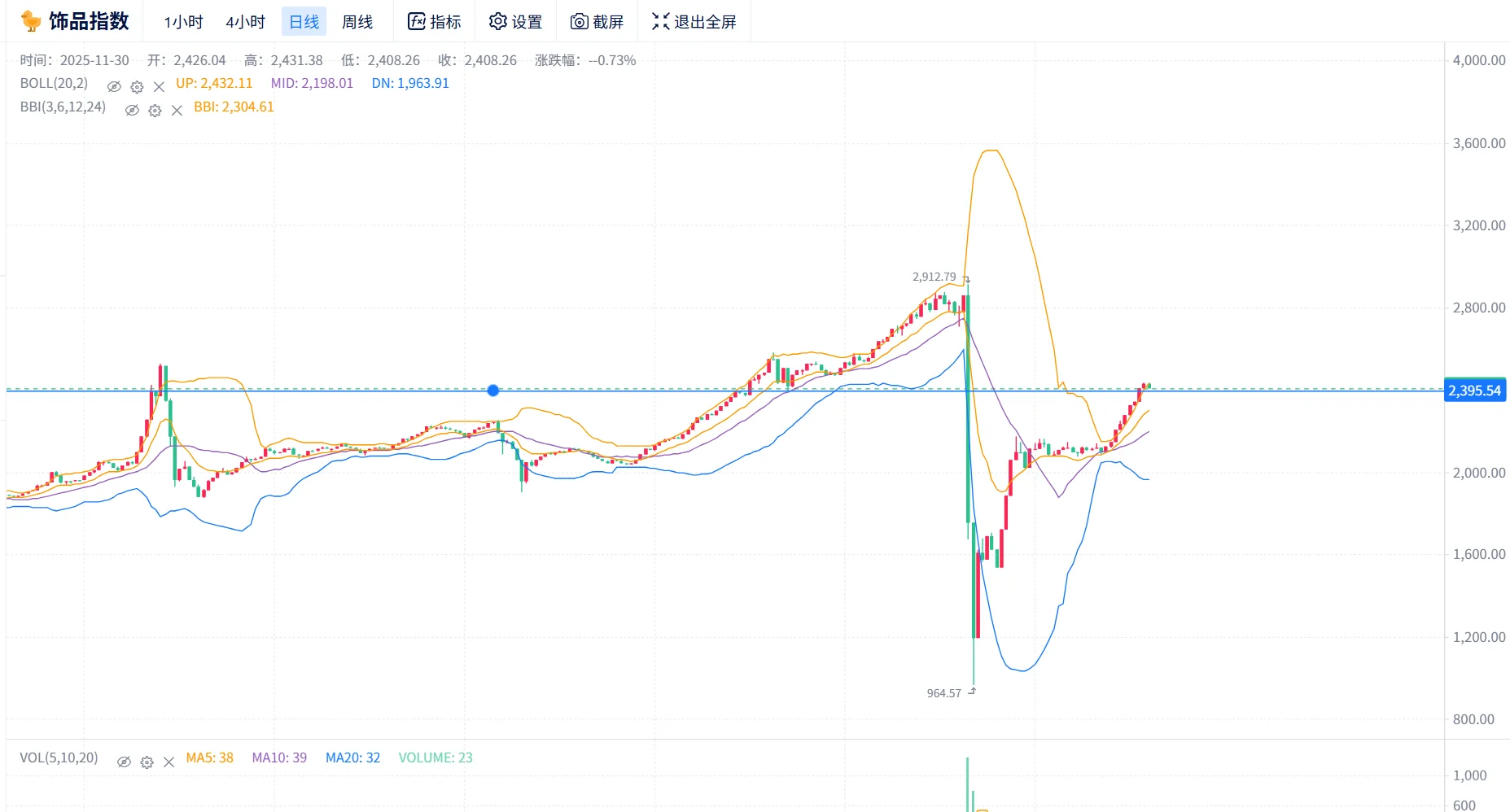1510x812 pixels.
Task: Click the 时间: 2025-11-30 date readout
Action: [74, 60]
